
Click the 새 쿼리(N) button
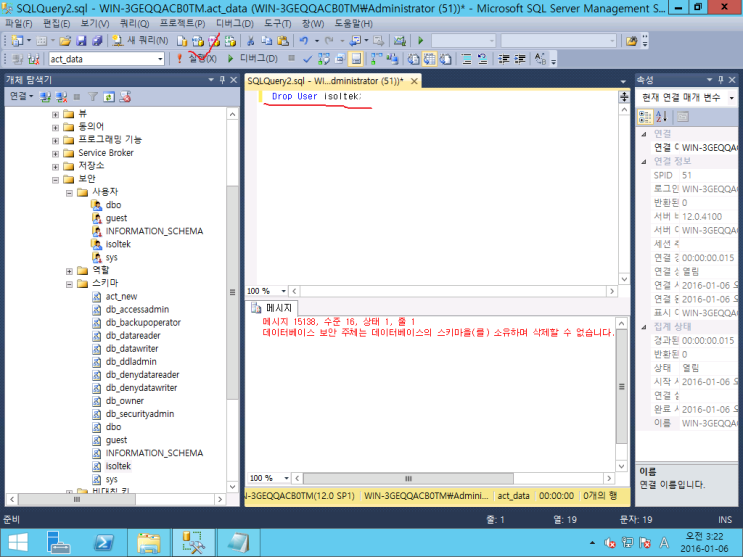coord(140,41)
